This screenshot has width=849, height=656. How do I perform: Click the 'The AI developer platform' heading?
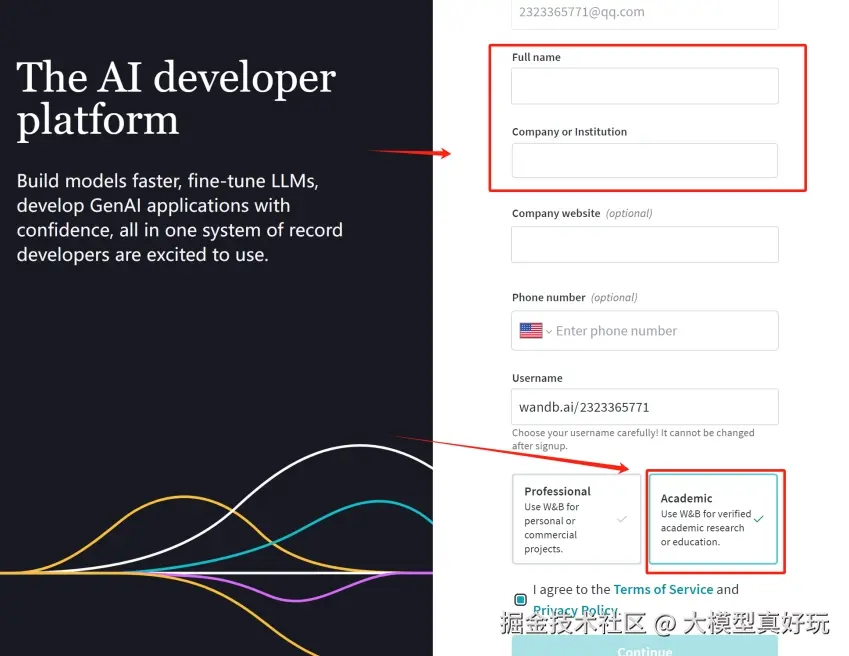(176, 99)
